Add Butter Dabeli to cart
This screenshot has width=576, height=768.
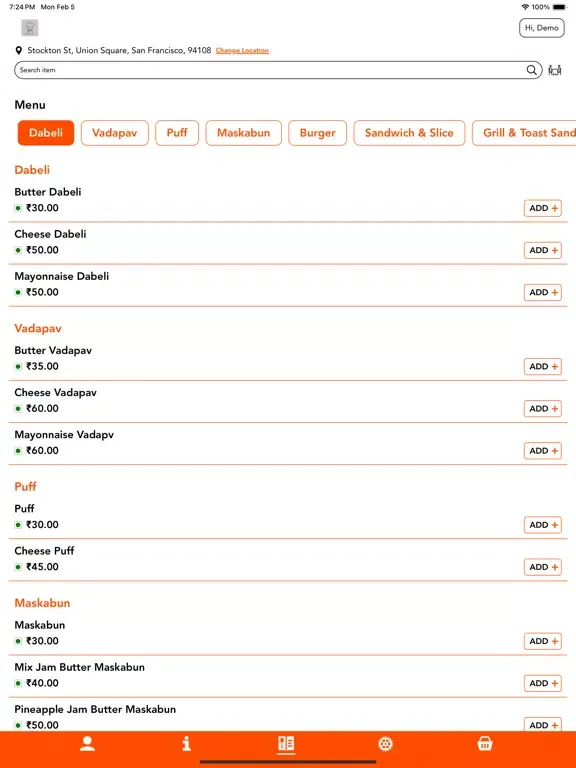click(x=543, y=208)
